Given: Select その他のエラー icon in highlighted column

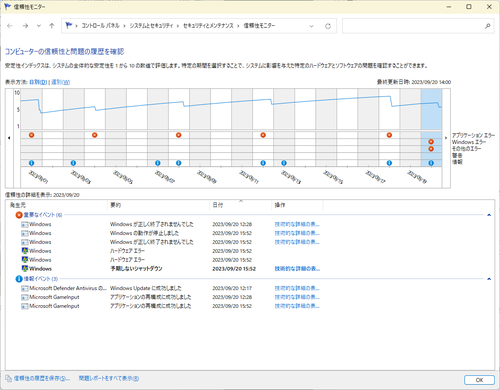Looking at the screenshot, I should (431, 149).
